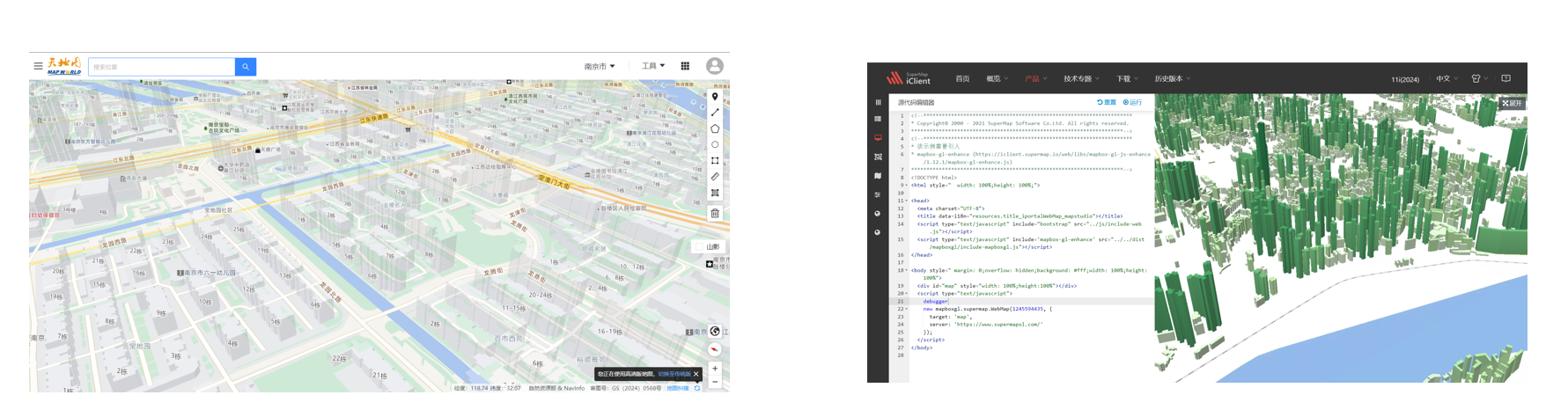This screenshot has height=417, width=1568.
Task: Zoom out with the minus button
Action: coord(715,382)
